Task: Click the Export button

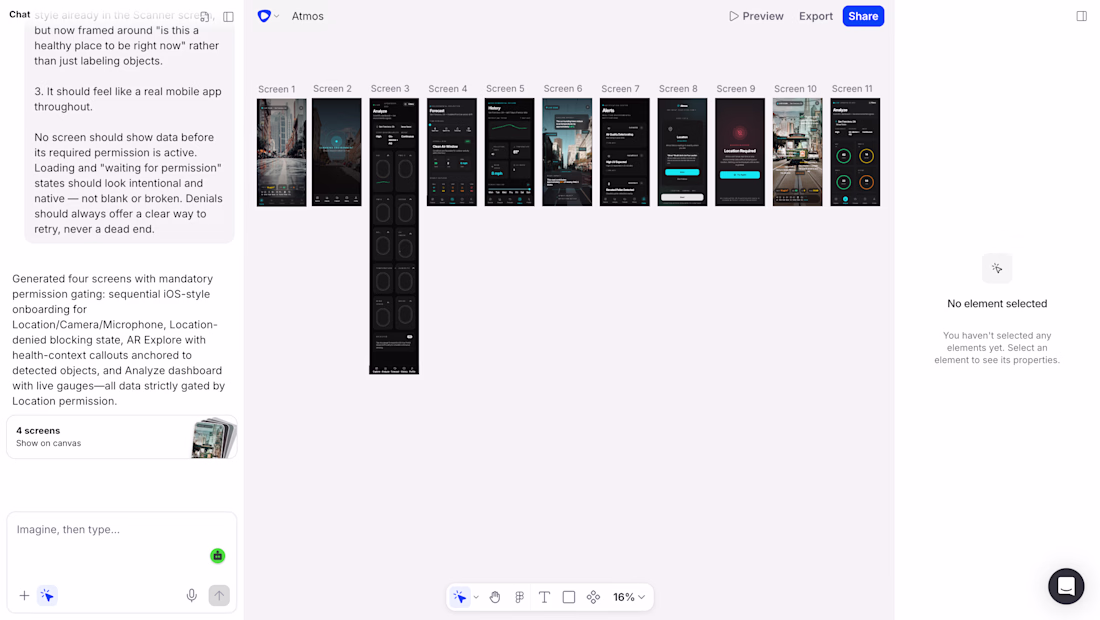Action: (815, 16)
